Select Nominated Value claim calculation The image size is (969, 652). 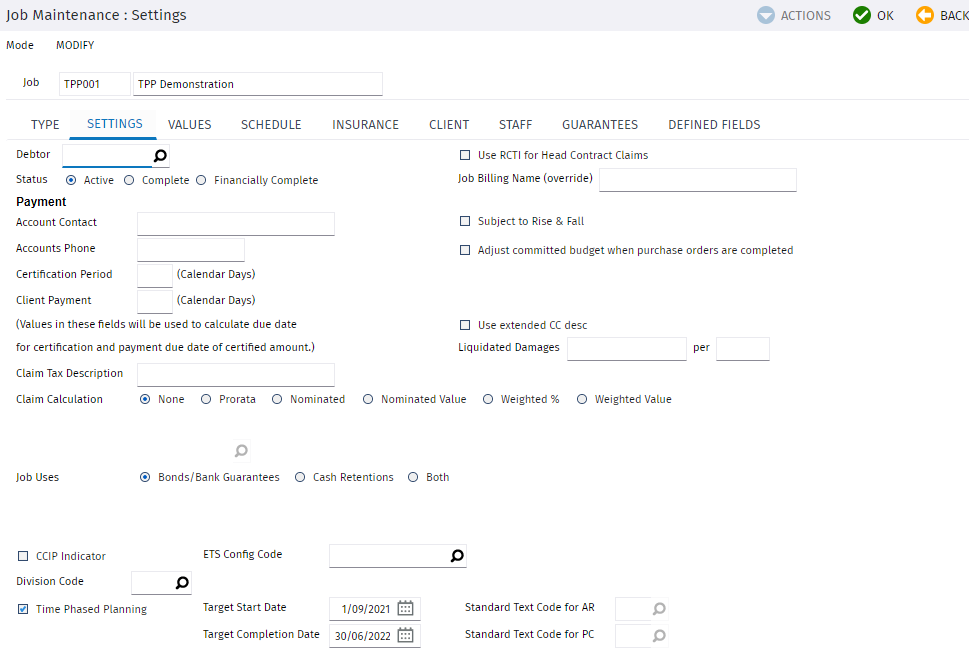[368, 399]
